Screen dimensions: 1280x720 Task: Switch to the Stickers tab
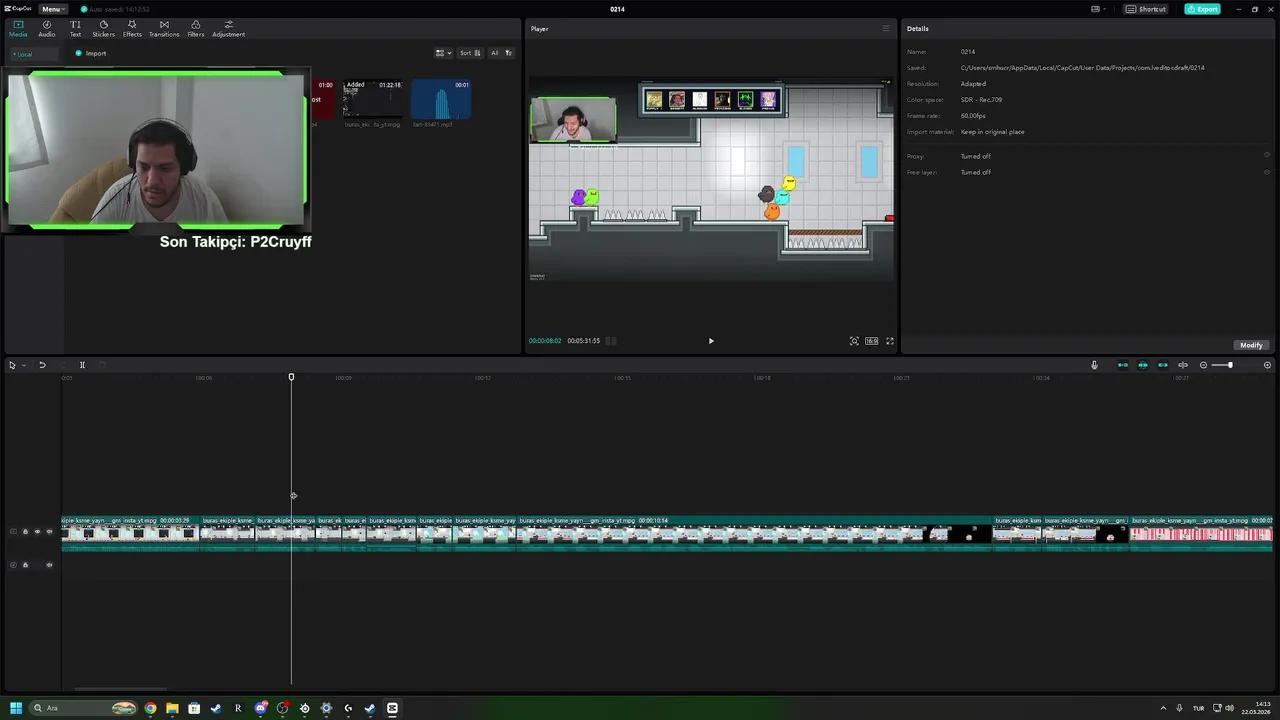tap(103, 28)
